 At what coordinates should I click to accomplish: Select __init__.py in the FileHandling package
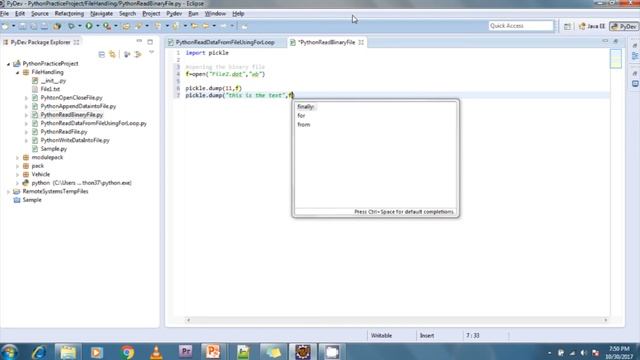pyautogui.click(x=53, y=81)
